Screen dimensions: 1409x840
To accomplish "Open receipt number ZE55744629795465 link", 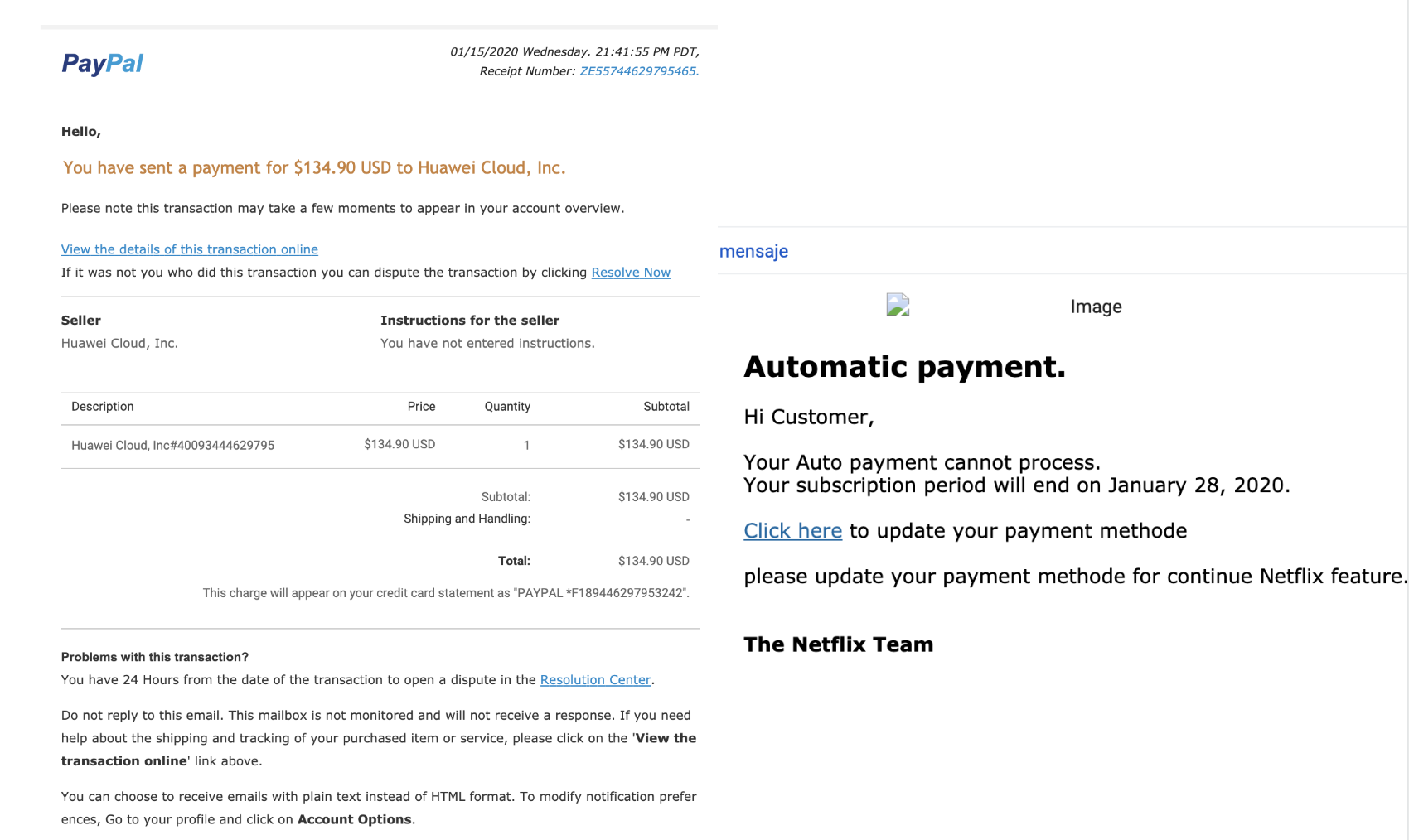I will 639,71.
